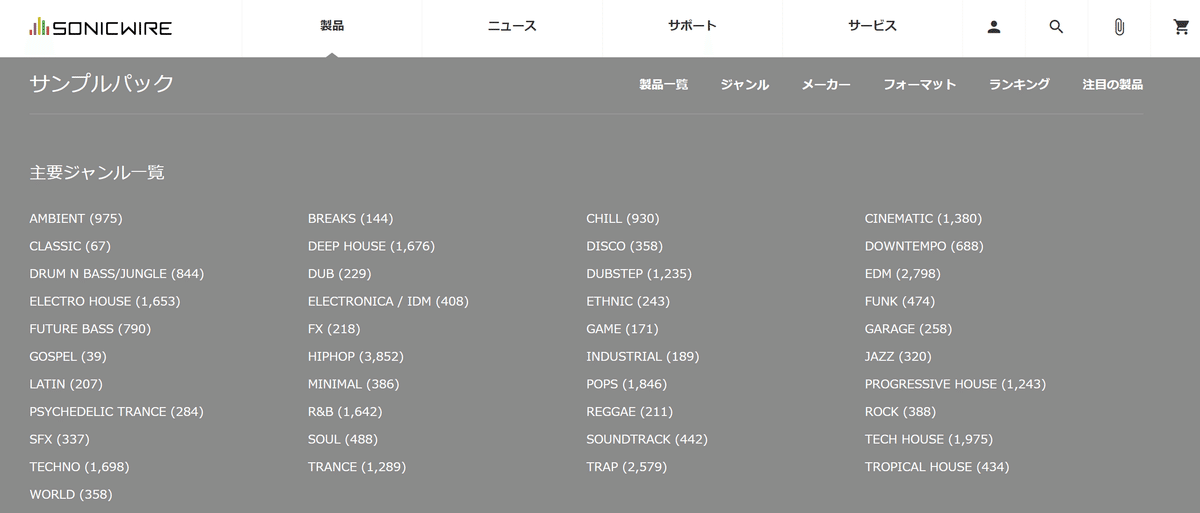
Task: Click the search magnifier icon
Action: [x=1056, y=28]
